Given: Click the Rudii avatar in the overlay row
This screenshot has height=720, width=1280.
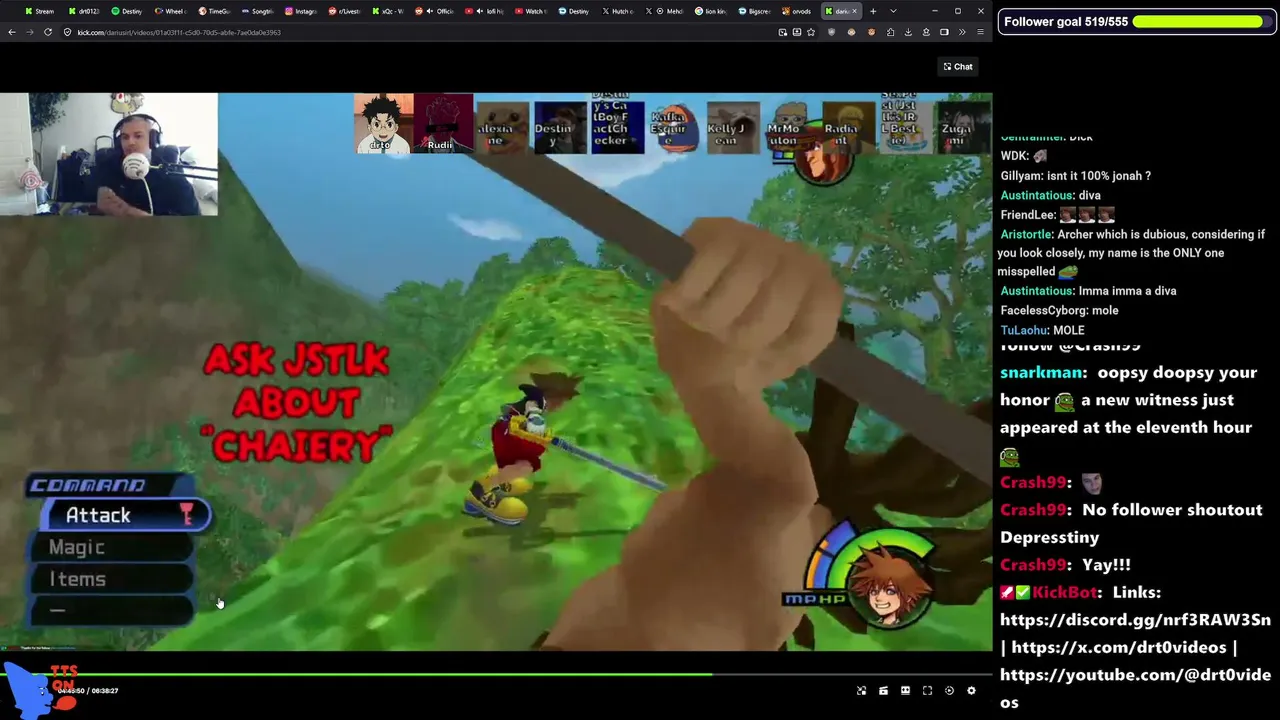Looking at the screenshot, I should (x=442, y=123).
